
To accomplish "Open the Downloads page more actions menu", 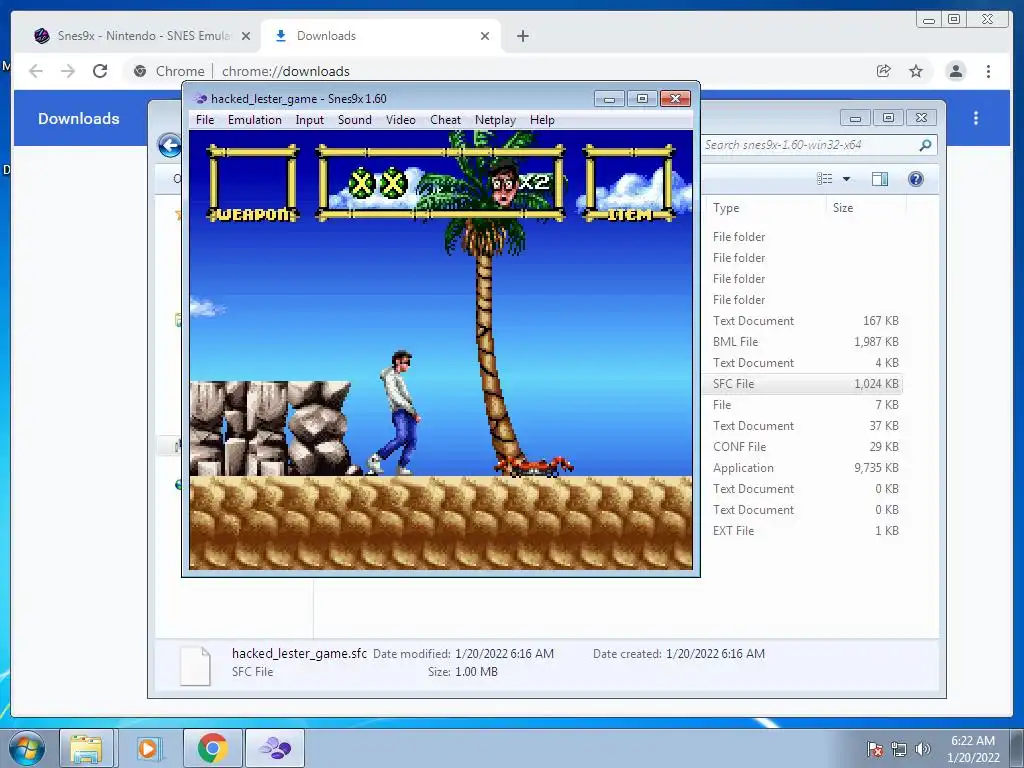I will coord(976,118).
